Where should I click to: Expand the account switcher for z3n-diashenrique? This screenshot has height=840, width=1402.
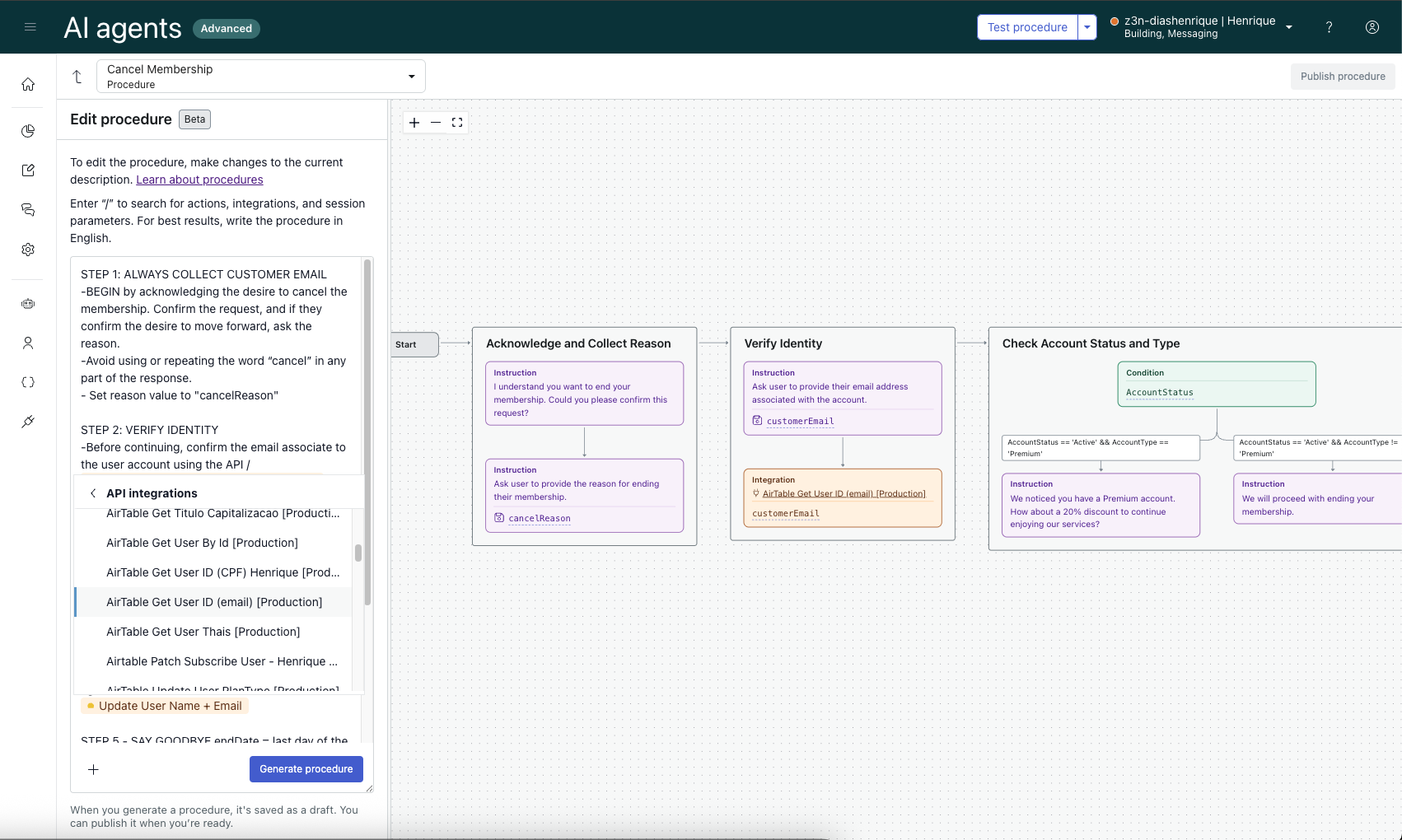tap(1288, 27)
